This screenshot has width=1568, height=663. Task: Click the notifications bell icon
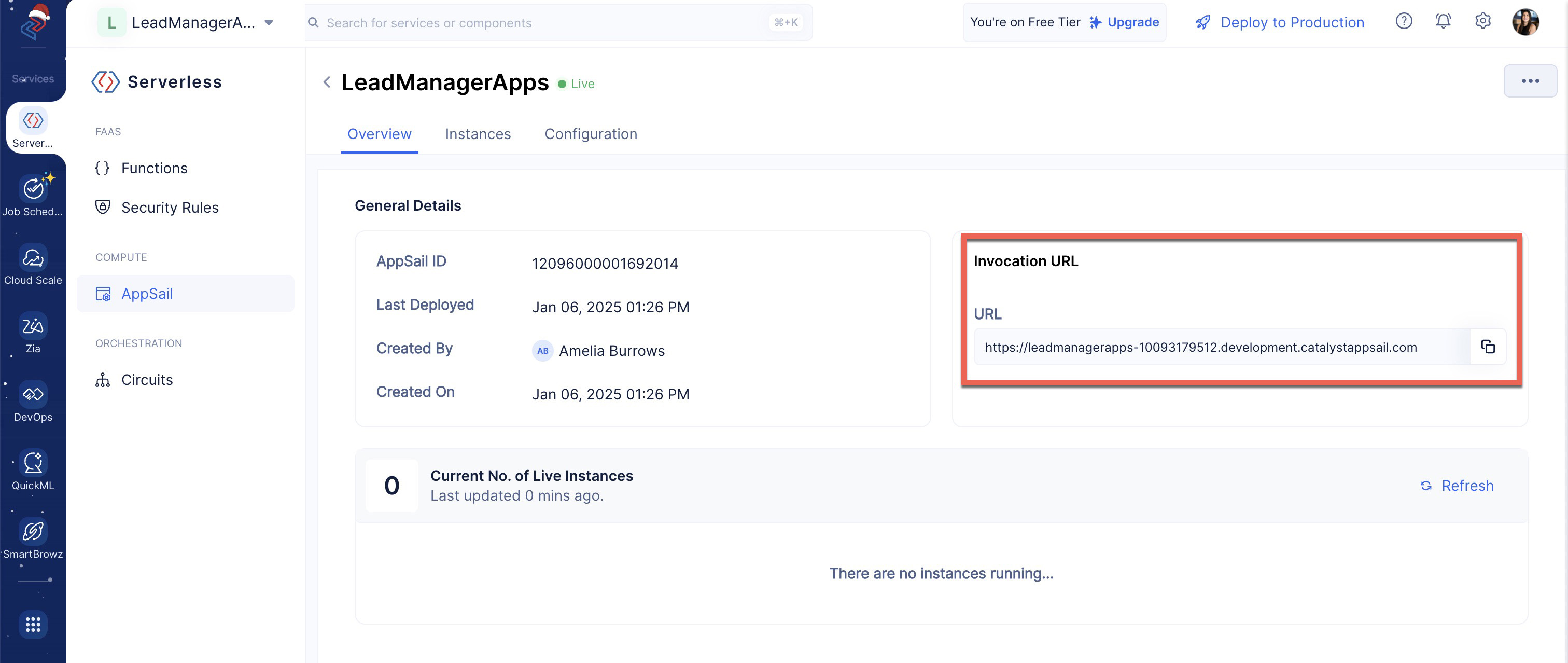pos(1444,22)
